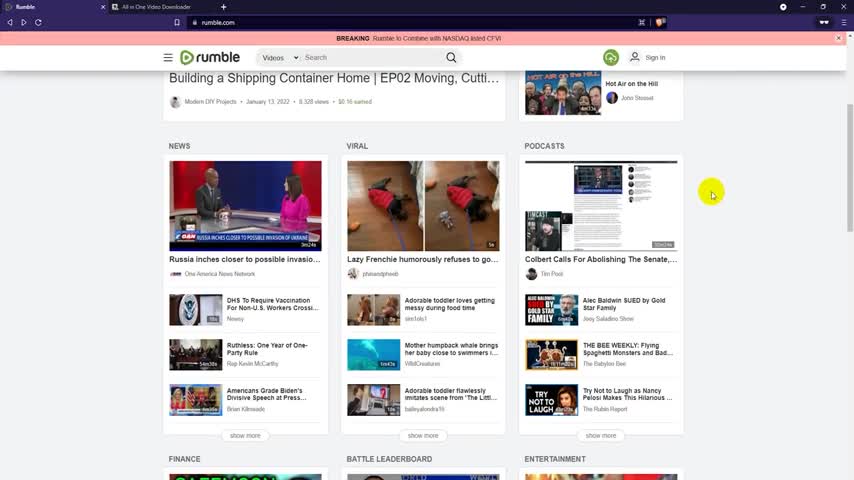Close the Rumble browser tab
Viewport: 854px width, 480px height.
click(x=103, y=7)
